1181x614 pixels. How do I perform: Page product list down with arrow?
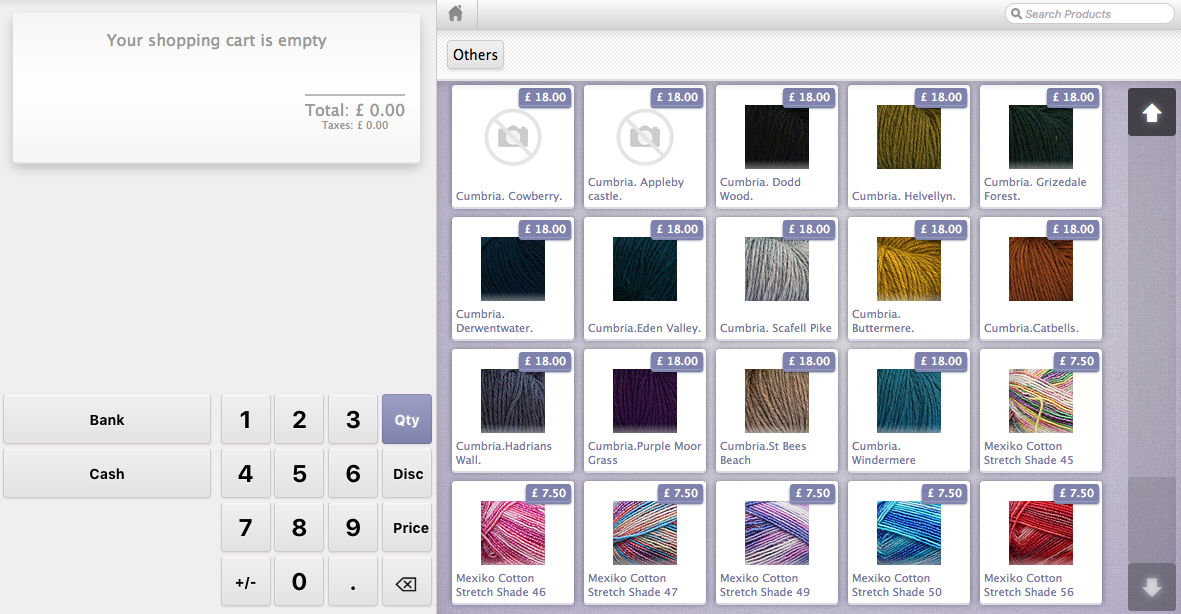tap(1152, 587)
